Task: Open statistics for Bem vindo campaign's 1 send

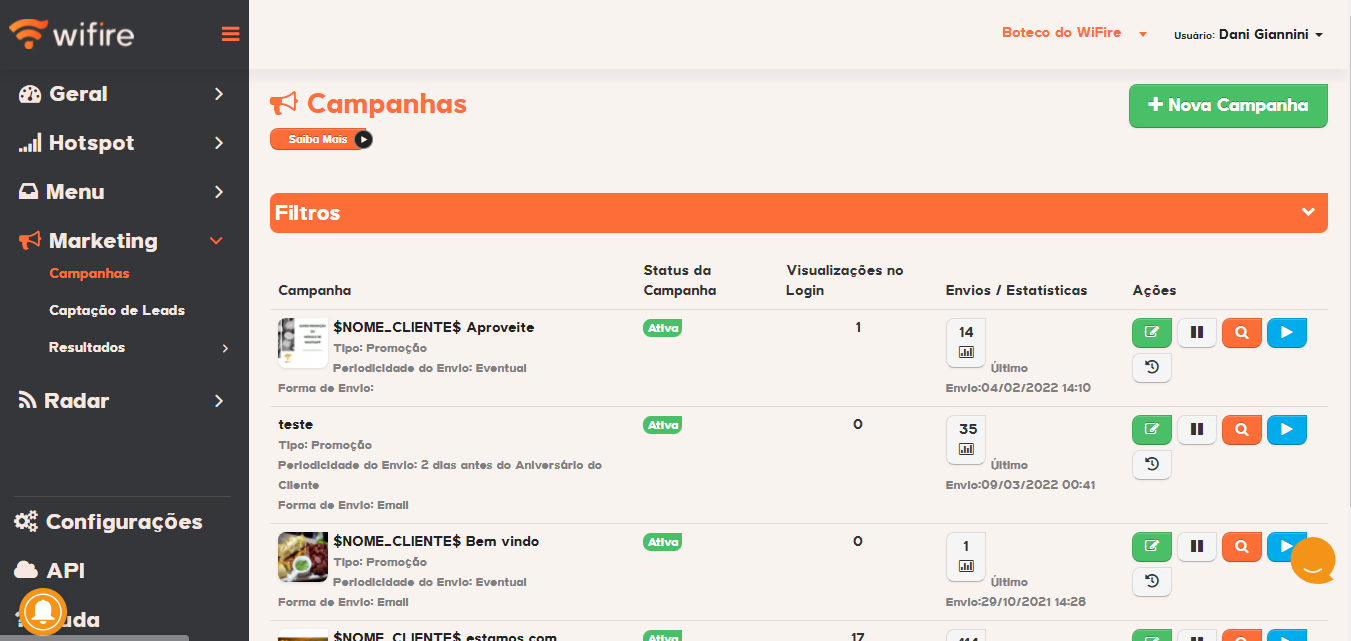Action: [x=966, y=556]
